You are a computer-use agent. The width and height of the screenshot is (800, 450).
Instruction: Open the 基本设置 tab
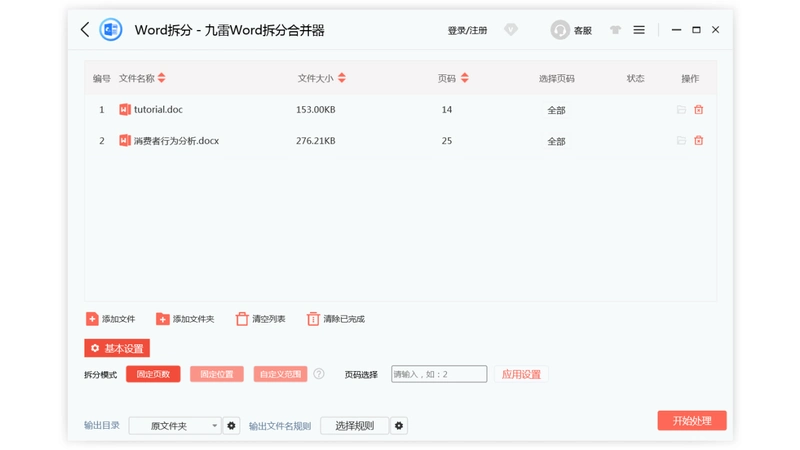click(117, 348)
